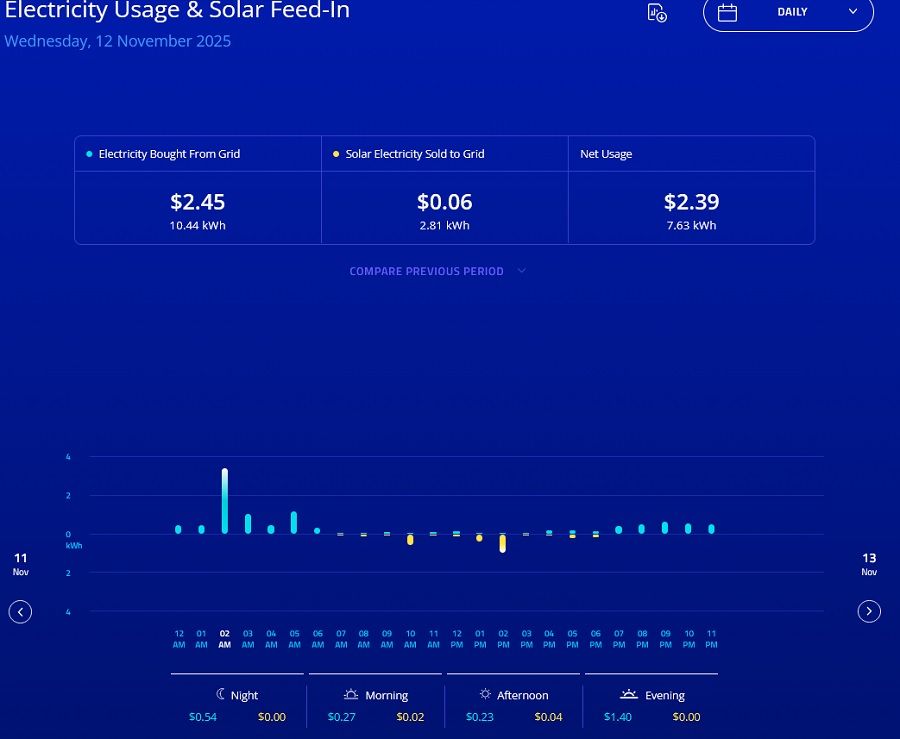Screen dimensions: 900x739
Task: Click the calendar icon in period selector
Action: [x=728, y=13]
